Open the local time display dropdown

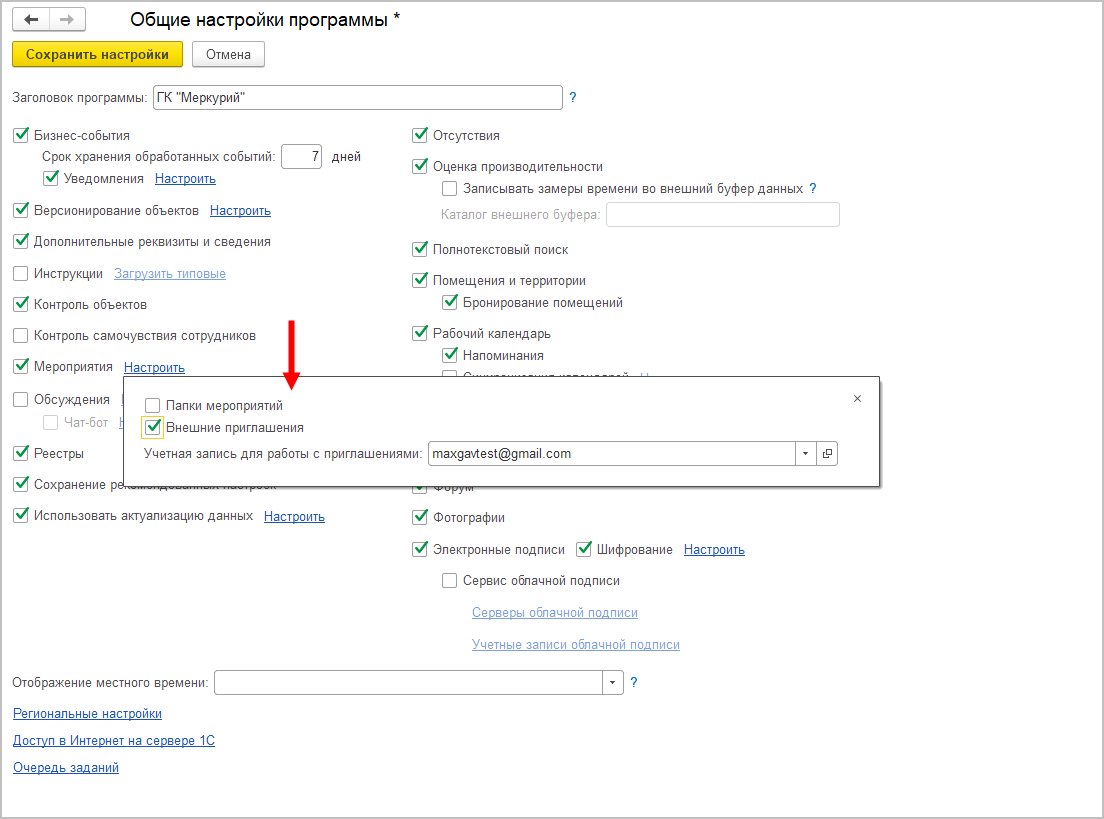coord(612,683)
